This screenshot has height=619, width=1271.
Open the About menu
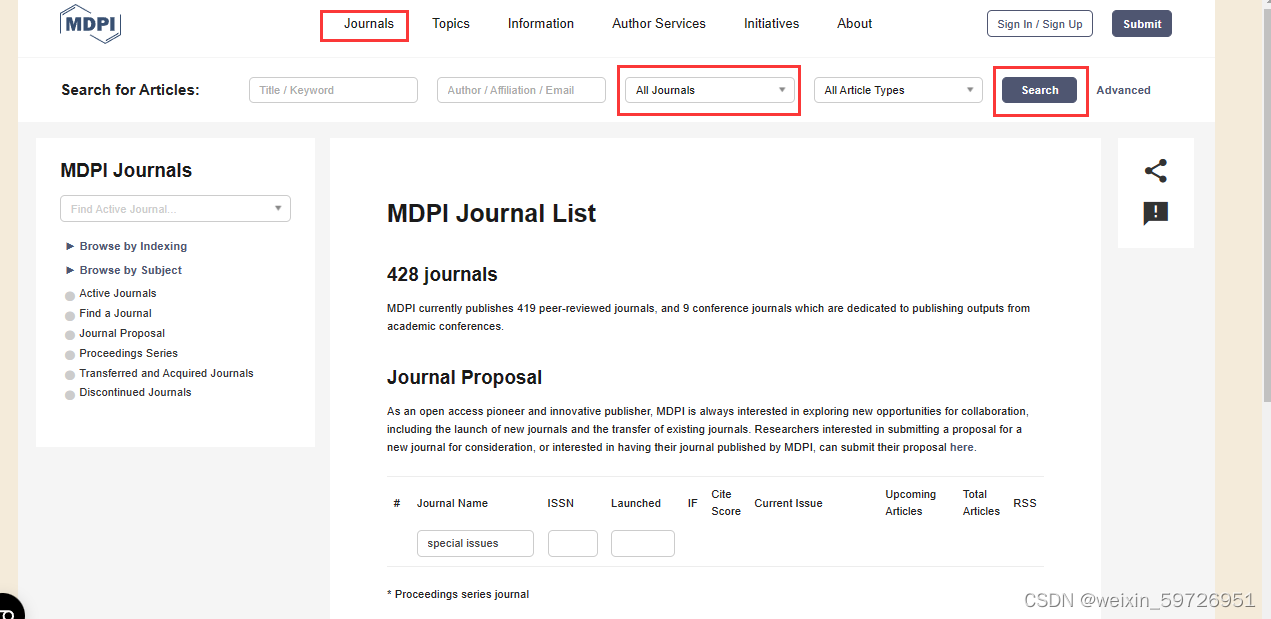855,23
